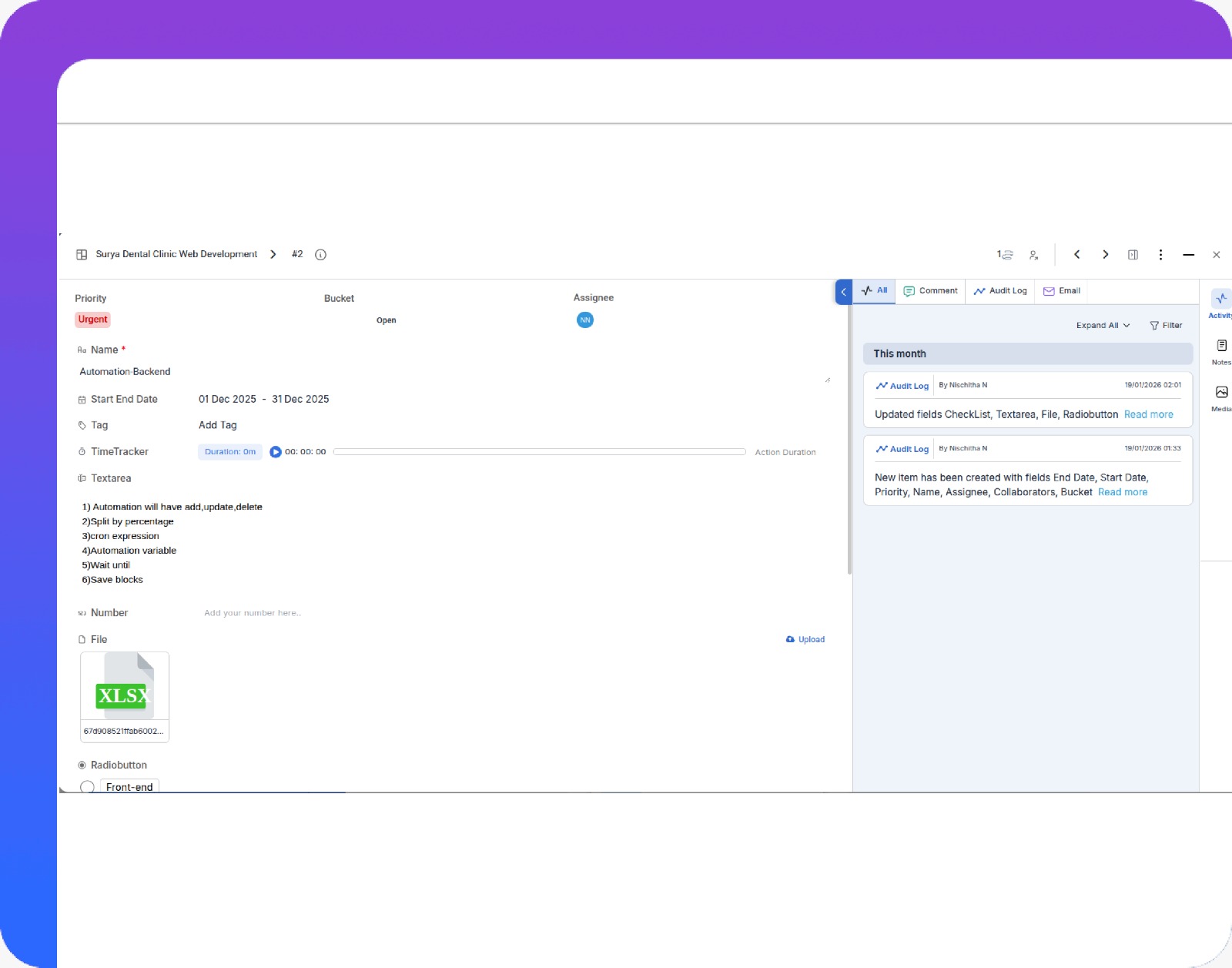The width and height of the screenshot is (1232, 968).
Task: Open the item info icon next to #2
Action: [x=321, y=254]
